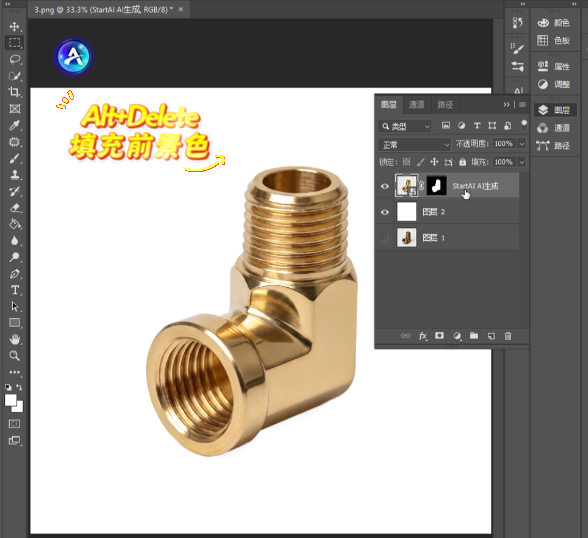
Task: Select the Lasso tool
Action: [x=14, y=59]
